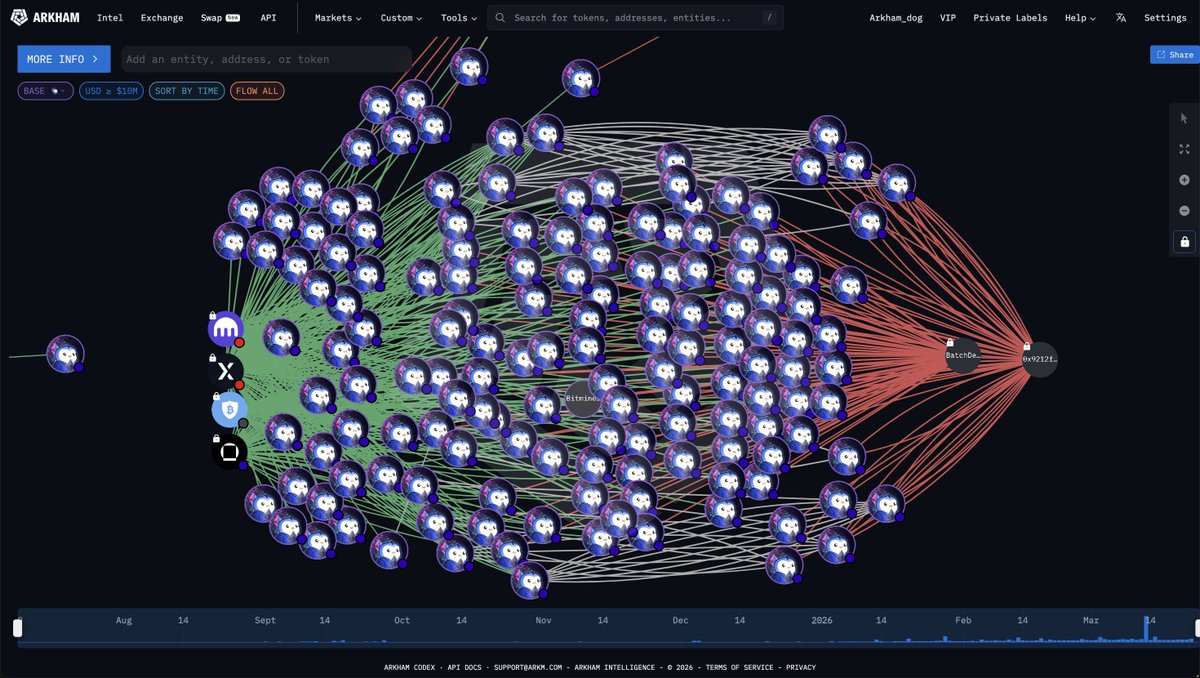1200x678 pixels.
Task: Toggle the SORT BY TIME chip
Action: (187, 91)
